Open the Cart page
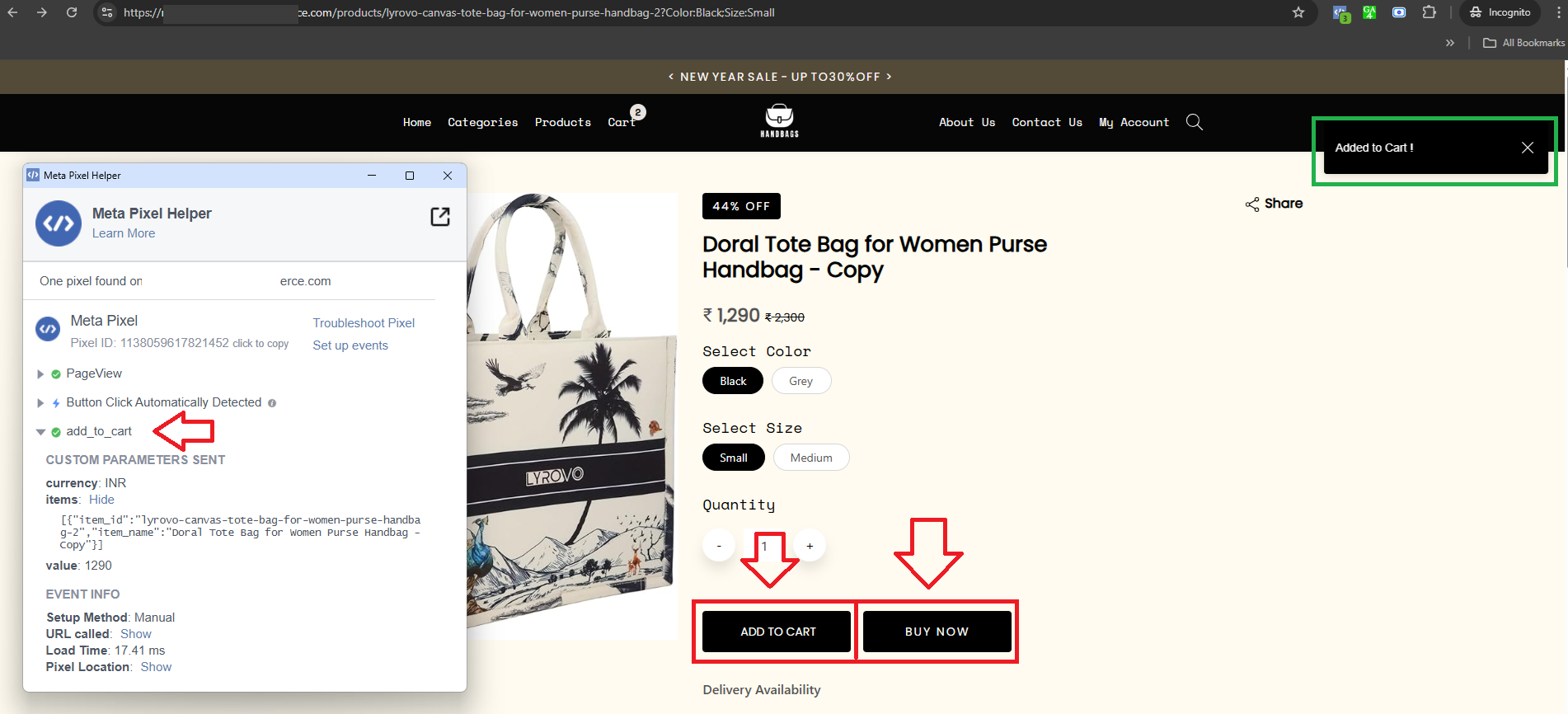The height and width of the screenshot is (714, 1568). coord(622,122)
